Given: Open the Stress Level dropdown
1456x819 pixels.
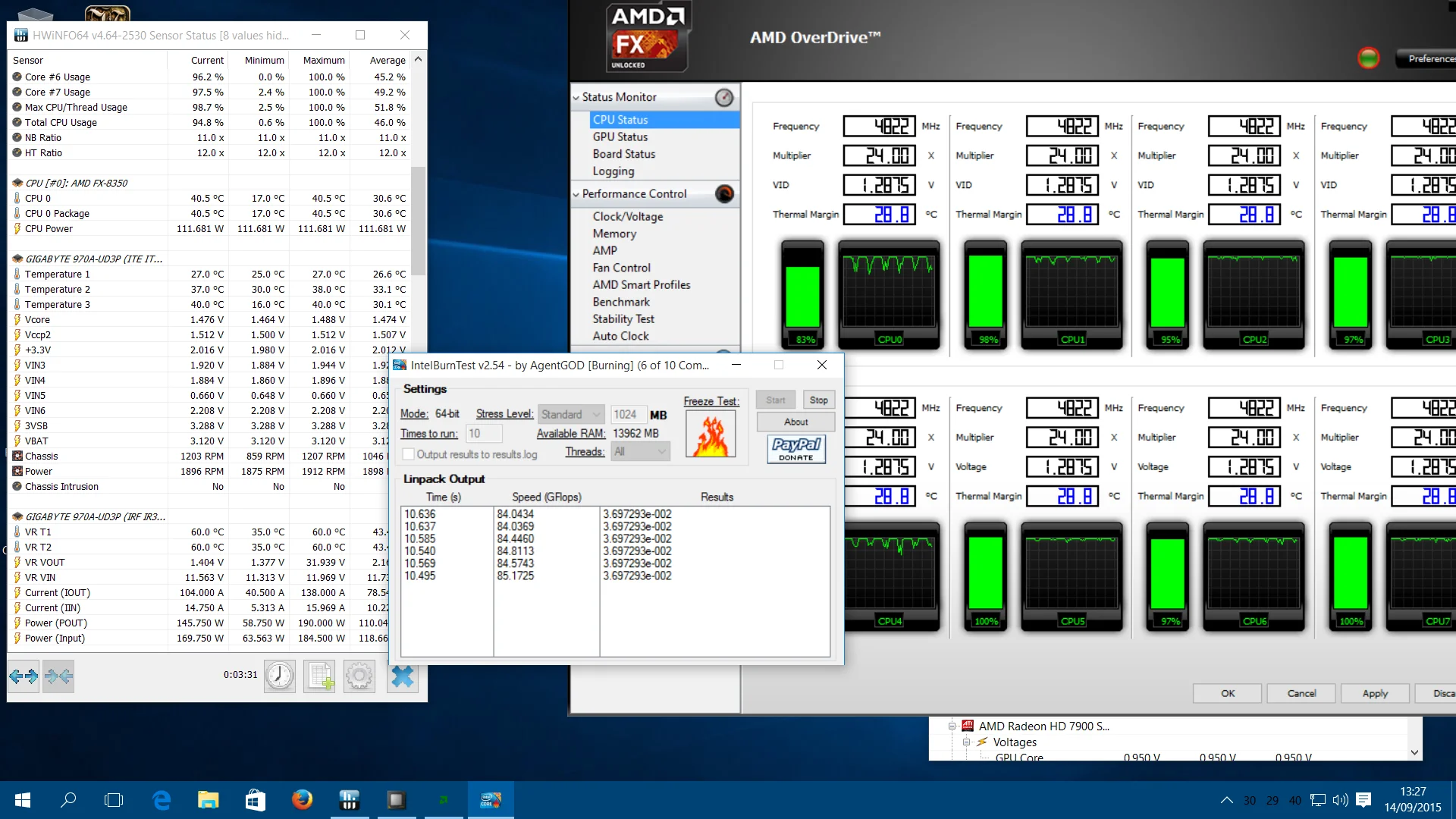Looking at the screenshot, I should 571,414.
